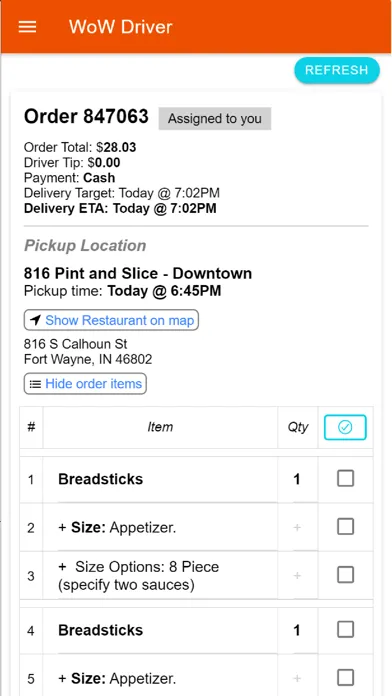The height and width of the screenshot is (696, 392).
Task: Open the hamburger menu icon
Action: [x=27, y=27]
